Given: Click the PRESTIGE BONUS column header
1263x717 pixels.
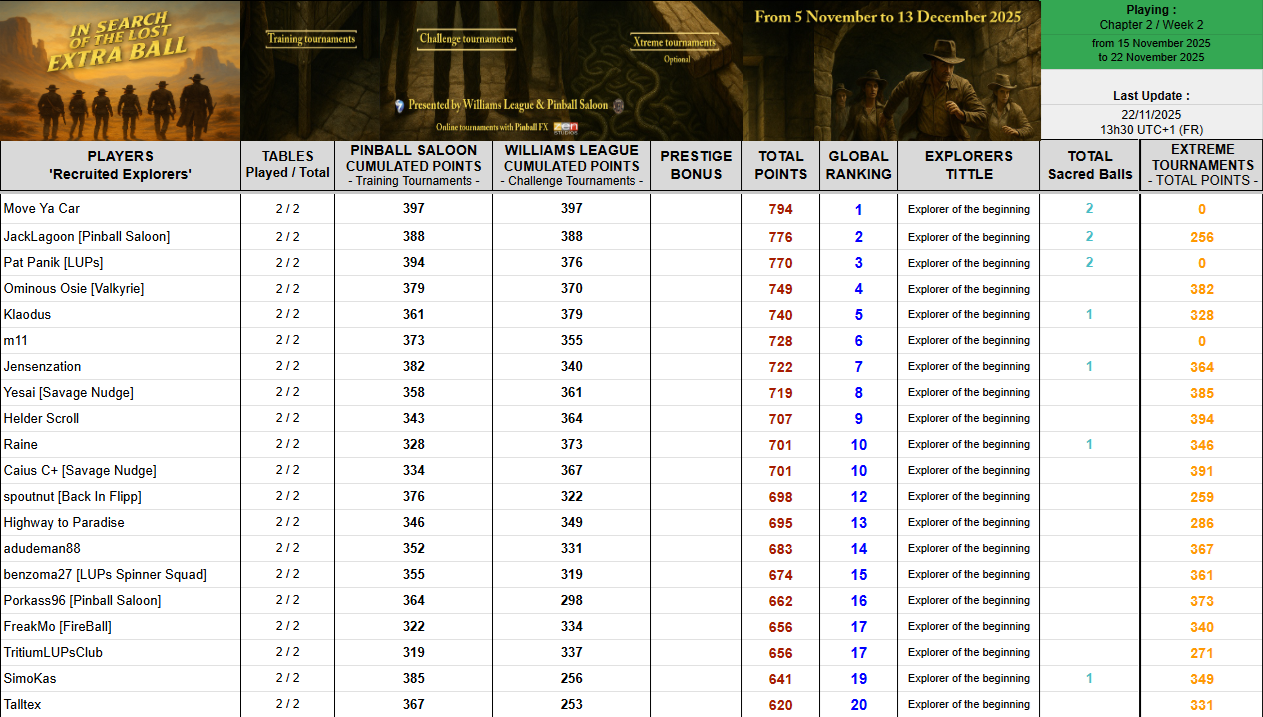Looking at the screenshot, I should click(696, 165).
